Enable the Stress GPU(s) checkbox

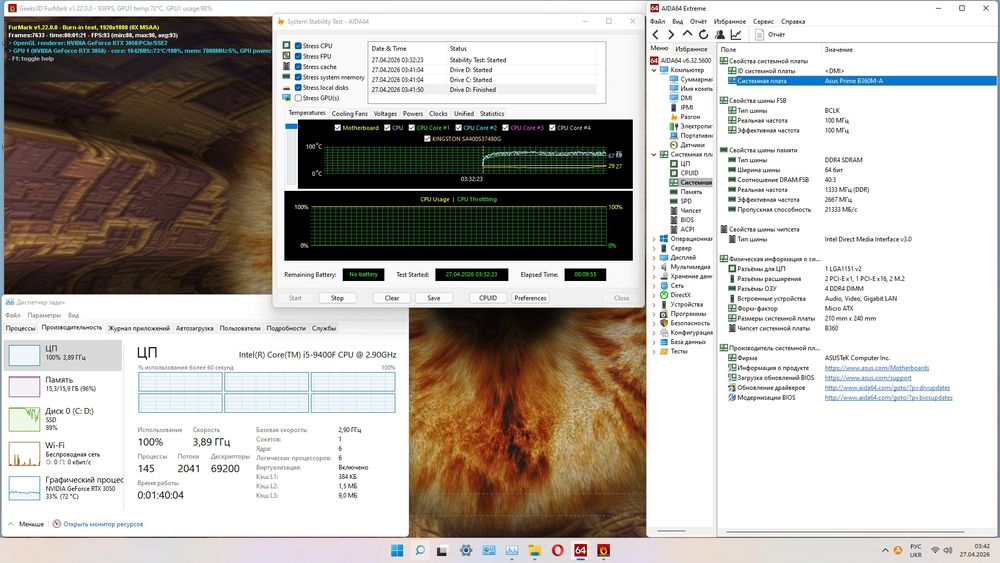click(298, 98)
